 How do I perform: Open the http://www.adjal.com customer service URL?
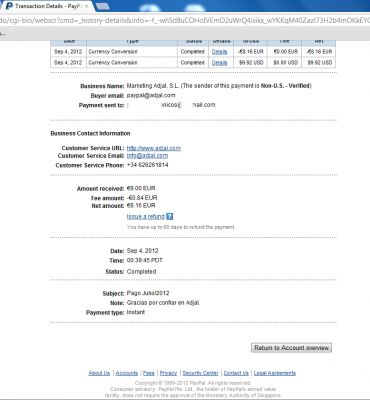(x=154, y=148)
